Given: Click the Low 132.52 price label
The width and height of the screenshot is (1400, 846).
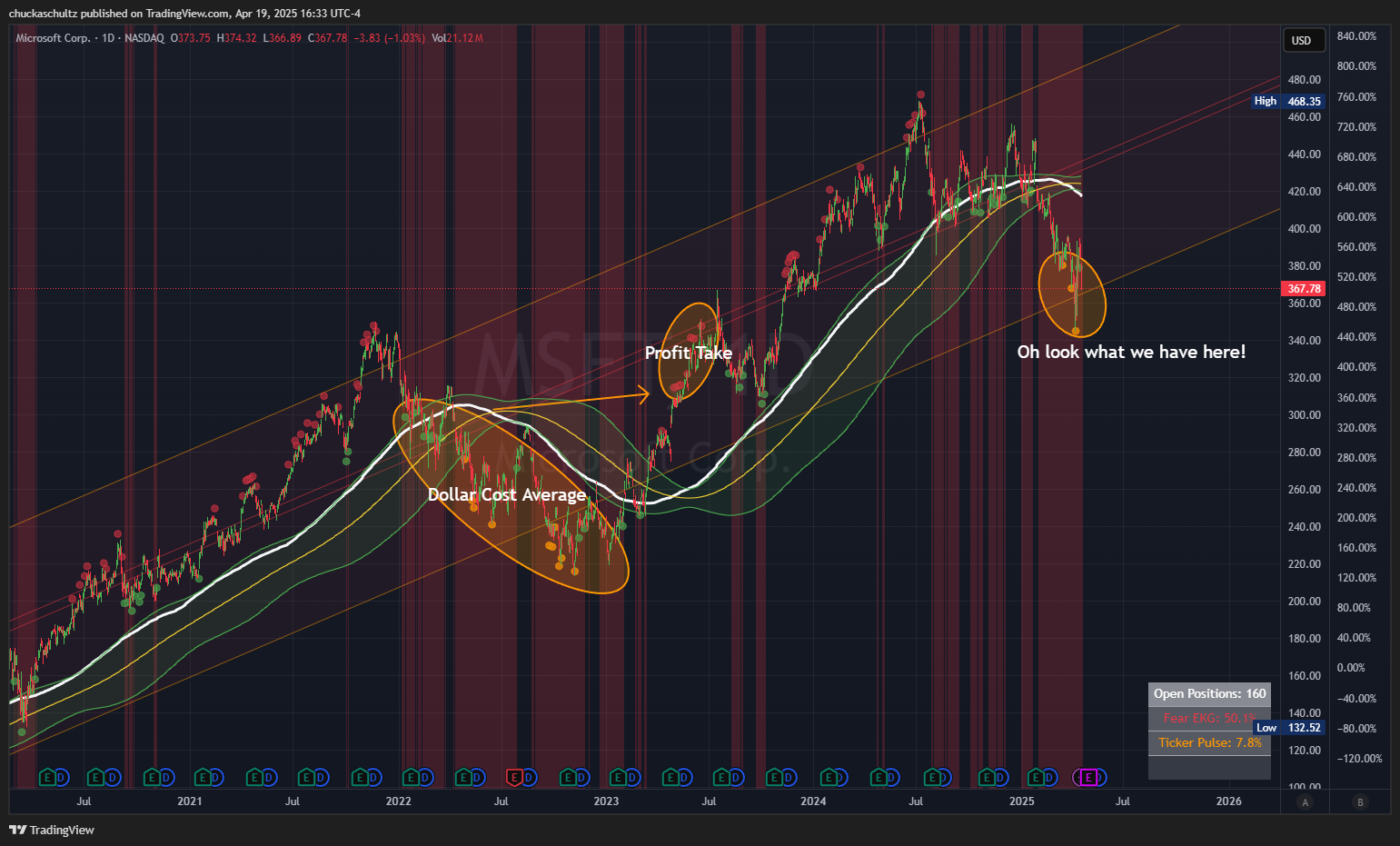Looking at the screenshot, I should (x=1290, y=728).
